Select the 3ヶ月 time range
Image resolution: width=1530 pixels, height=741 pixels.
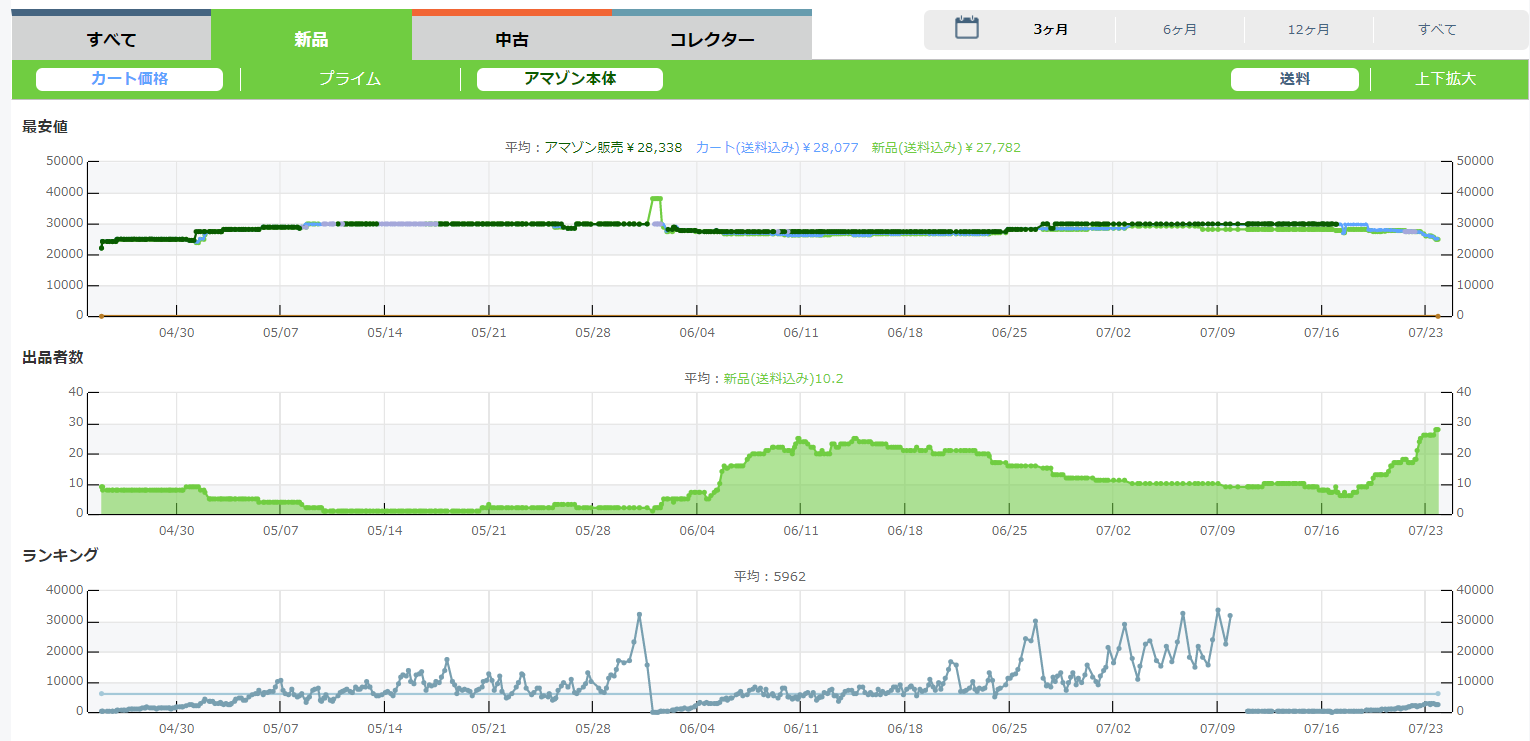pyautogui.click(x=1050, y=30)
